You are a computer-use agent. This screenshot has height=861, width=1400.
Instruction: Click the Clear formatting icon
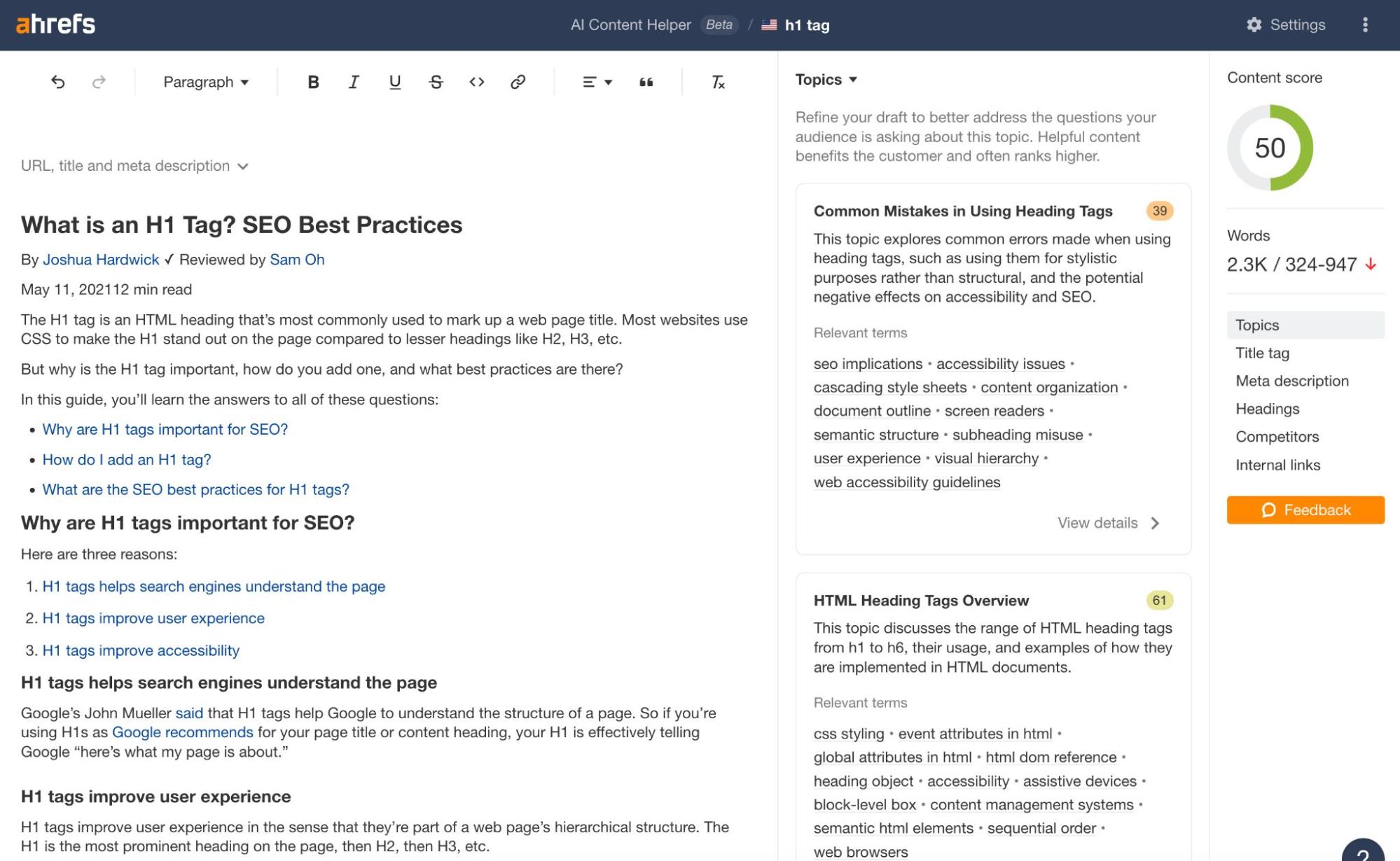719,81
